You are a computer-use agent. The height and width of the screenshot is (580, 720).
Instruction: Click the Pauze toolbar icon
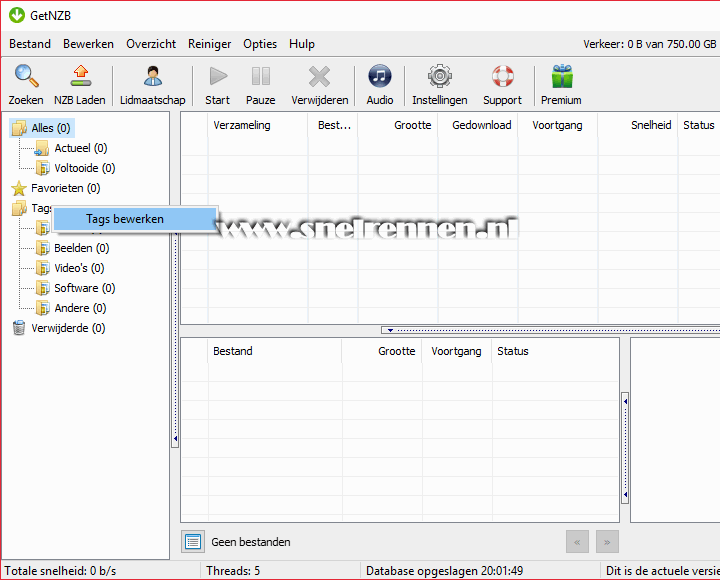tap(260, 76)
